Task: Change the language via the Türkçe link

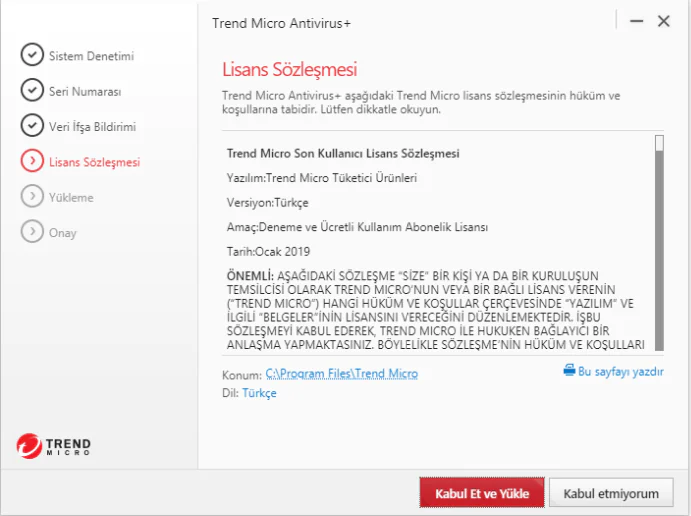Action: [x=259, y=393]
